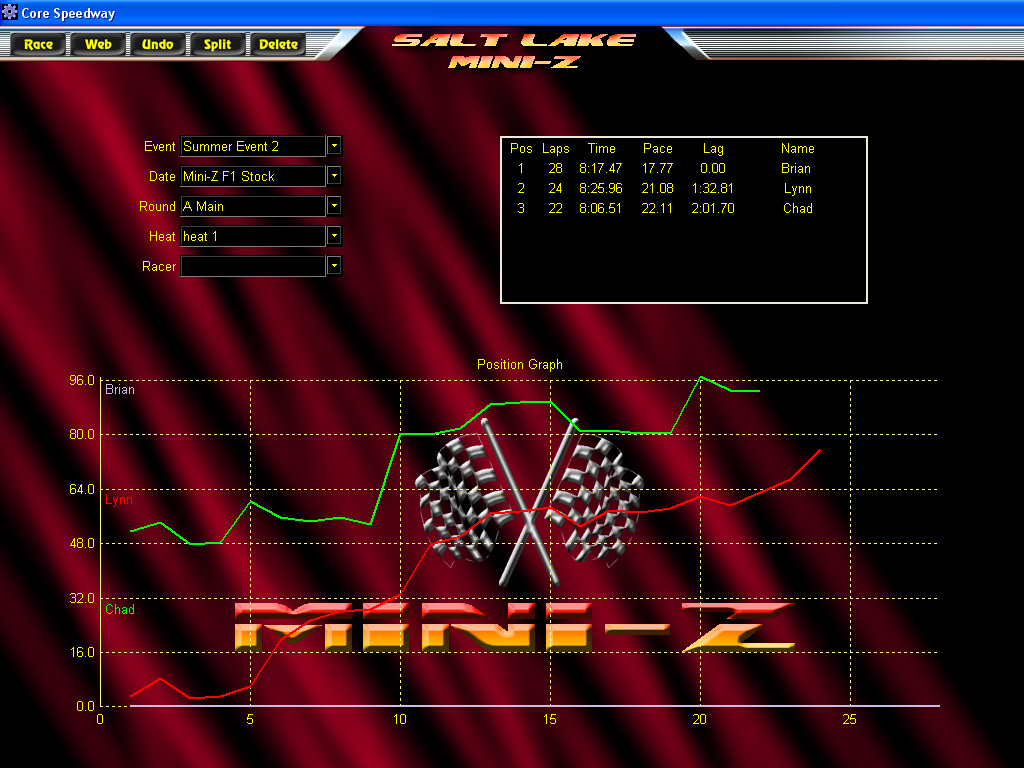
Task: Select Chad's name in results table
Action: [x=797, y=208]
